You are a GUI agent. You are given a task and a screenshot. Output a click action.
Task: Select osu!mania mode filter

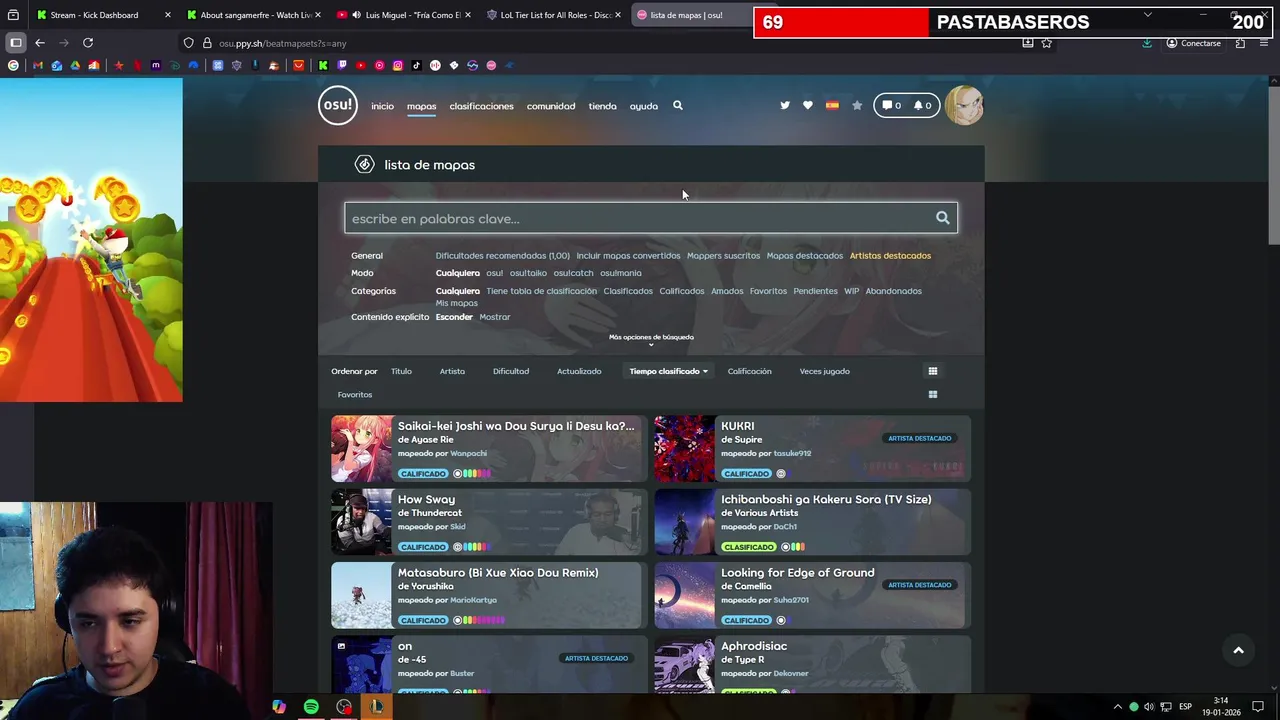(620, 273)
